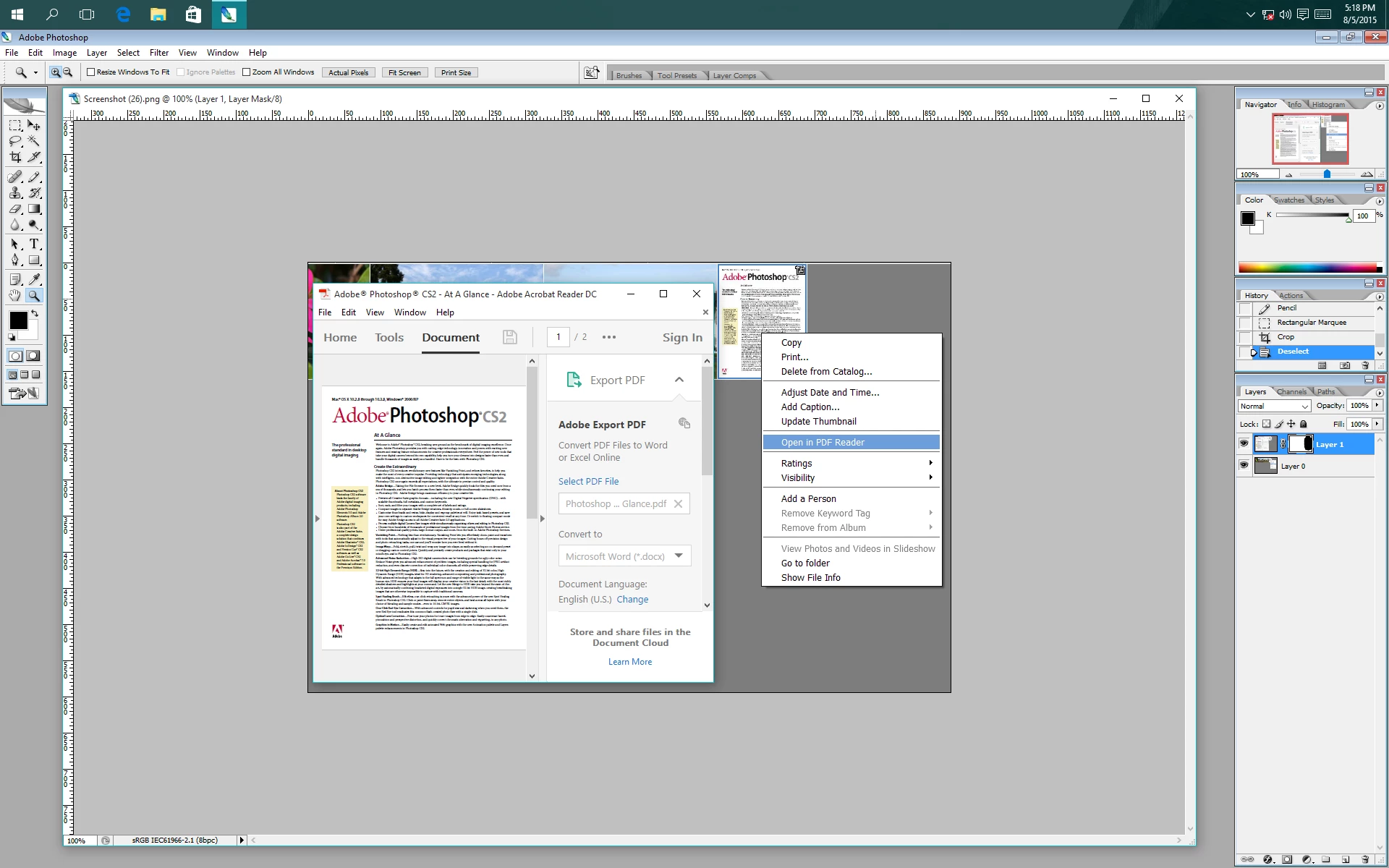The height and width of the screenshot is (868, 1389).
Task: Switch to the Channels tab
Action: tap(1292, 391)
